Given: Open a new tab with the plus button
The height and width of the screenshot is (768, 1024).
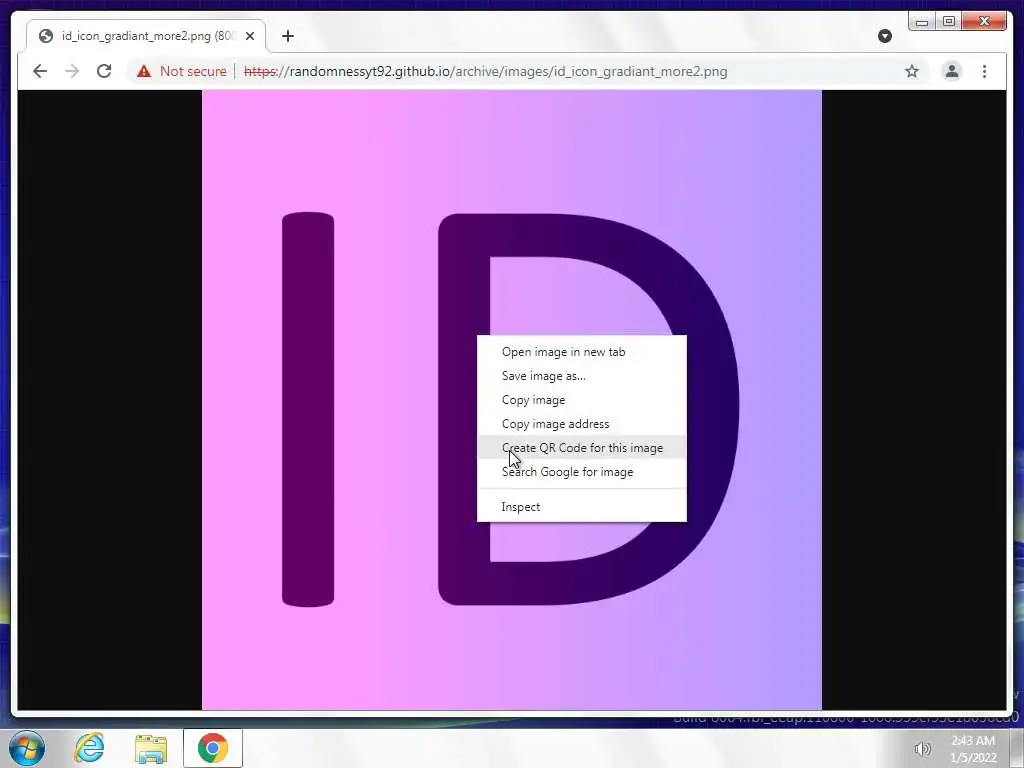Looking at the screenshot, I should click(x=288, y=36).
